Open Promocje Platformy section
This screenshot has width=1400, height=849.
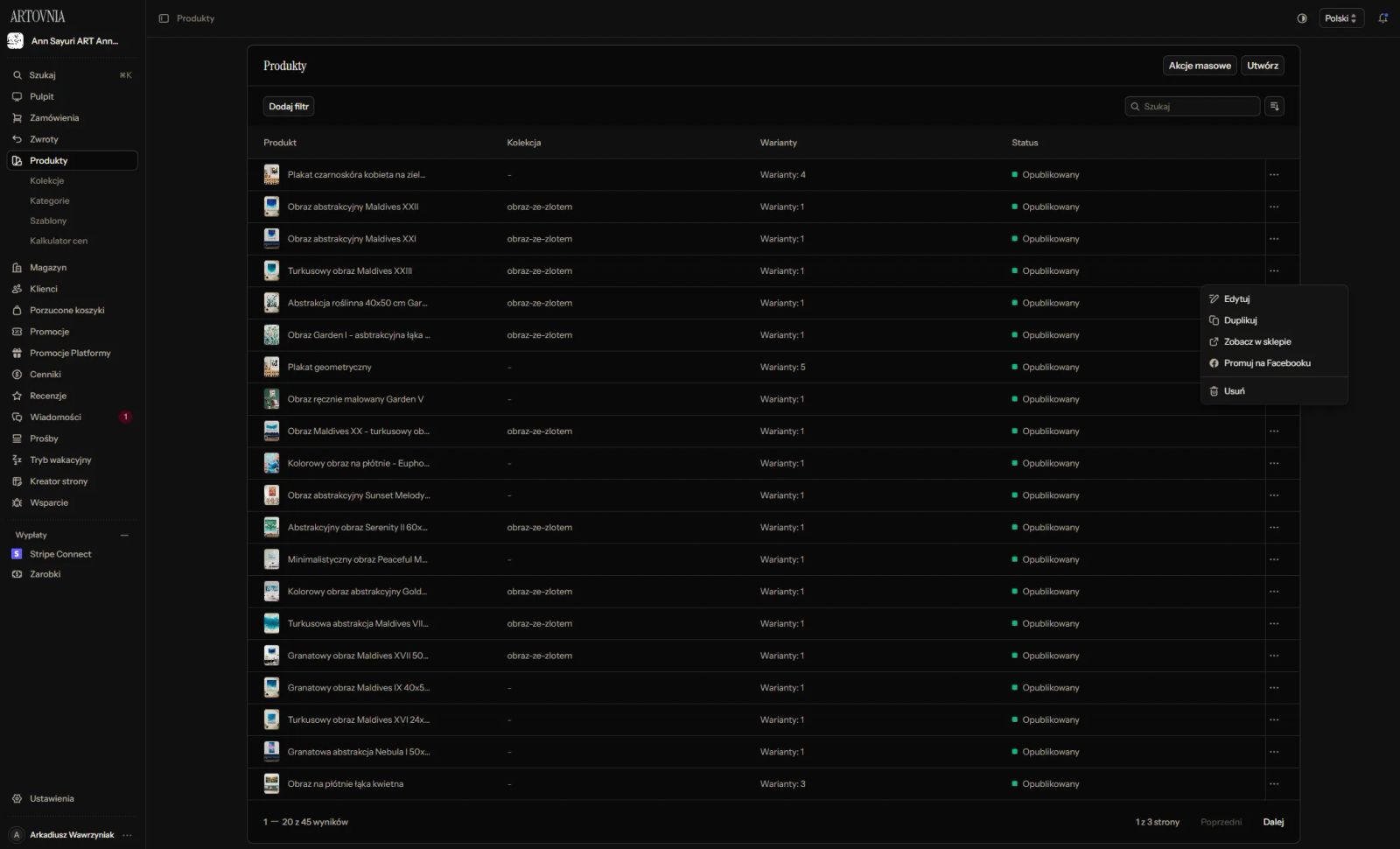point(72,354)
